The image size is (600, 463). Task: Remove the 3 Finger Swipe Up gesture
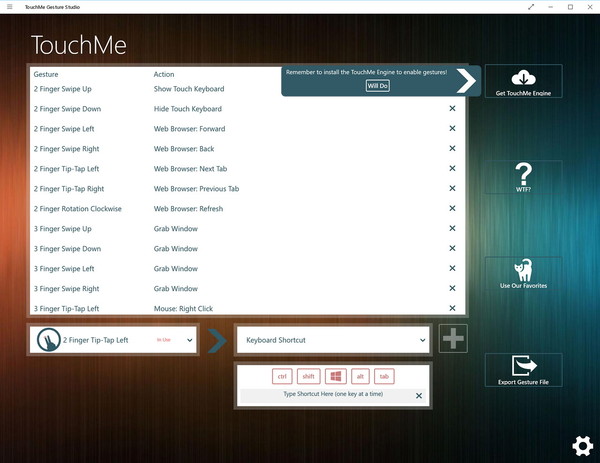pyautogui.click(x=452, y=228)
